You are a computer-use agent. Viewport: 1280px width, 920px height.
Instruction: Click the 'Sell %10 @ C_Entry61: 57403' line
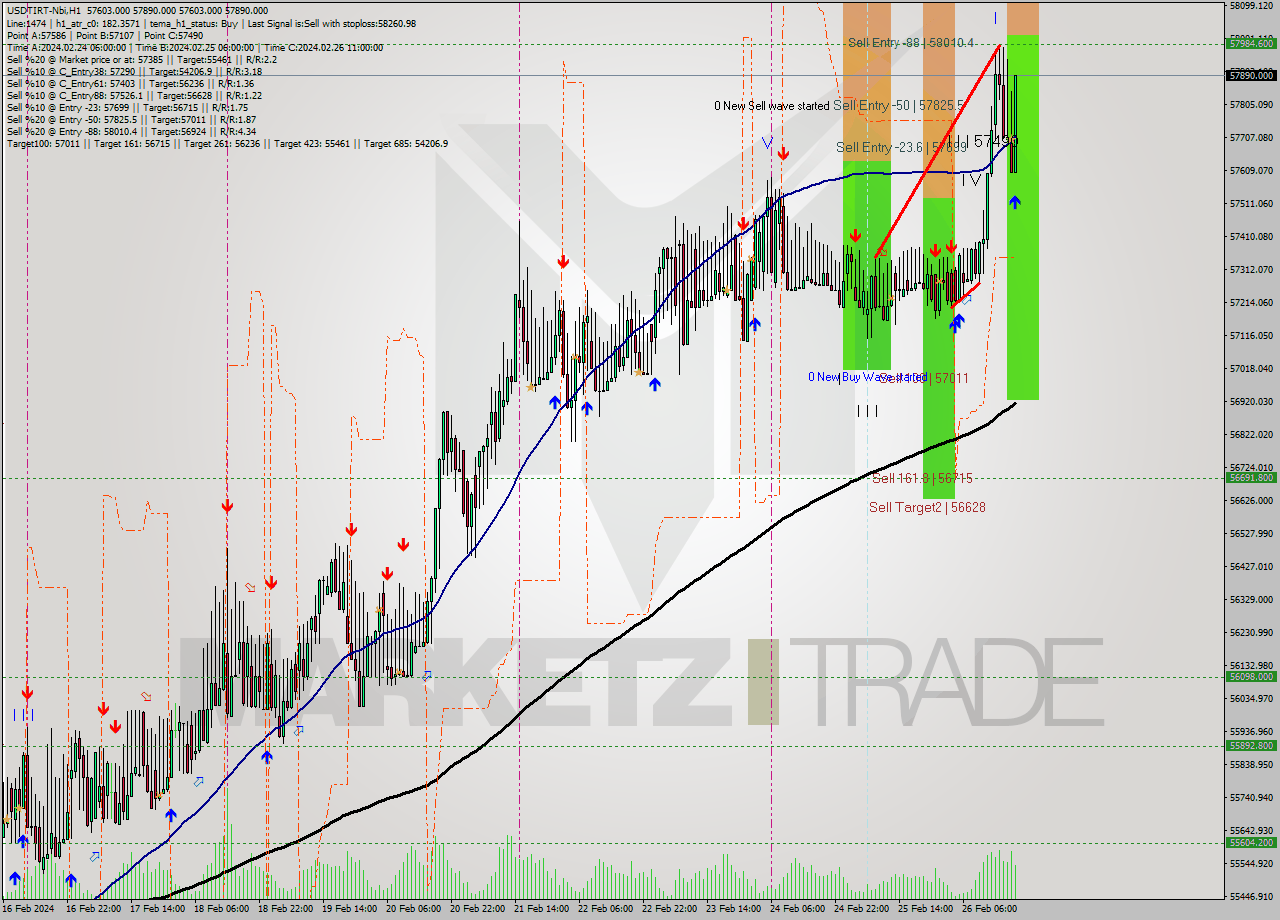(x=130, y=83)
